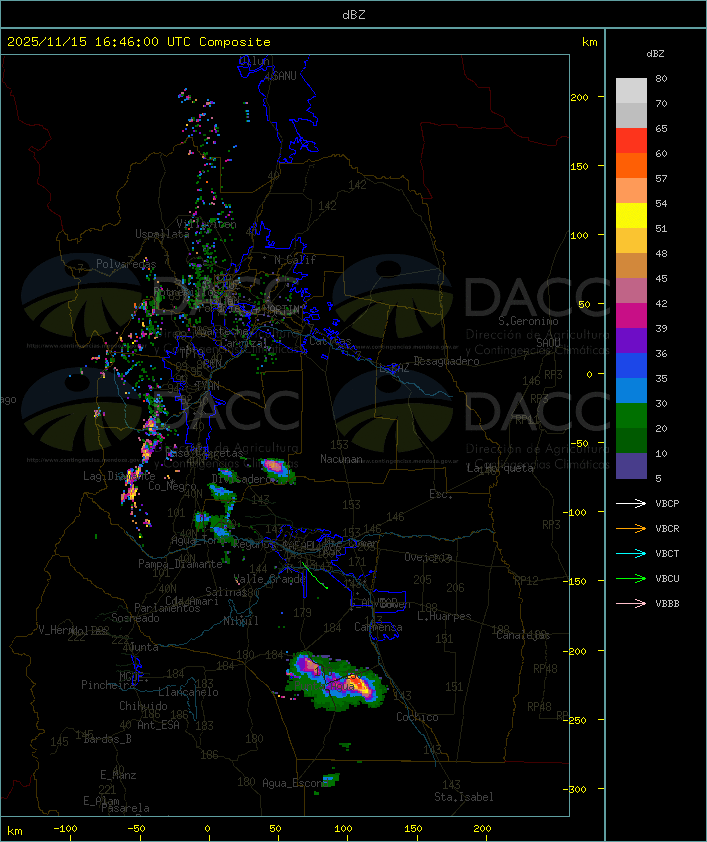
Task: Click the S.Geronimo place label
Action: click(528, 321)
